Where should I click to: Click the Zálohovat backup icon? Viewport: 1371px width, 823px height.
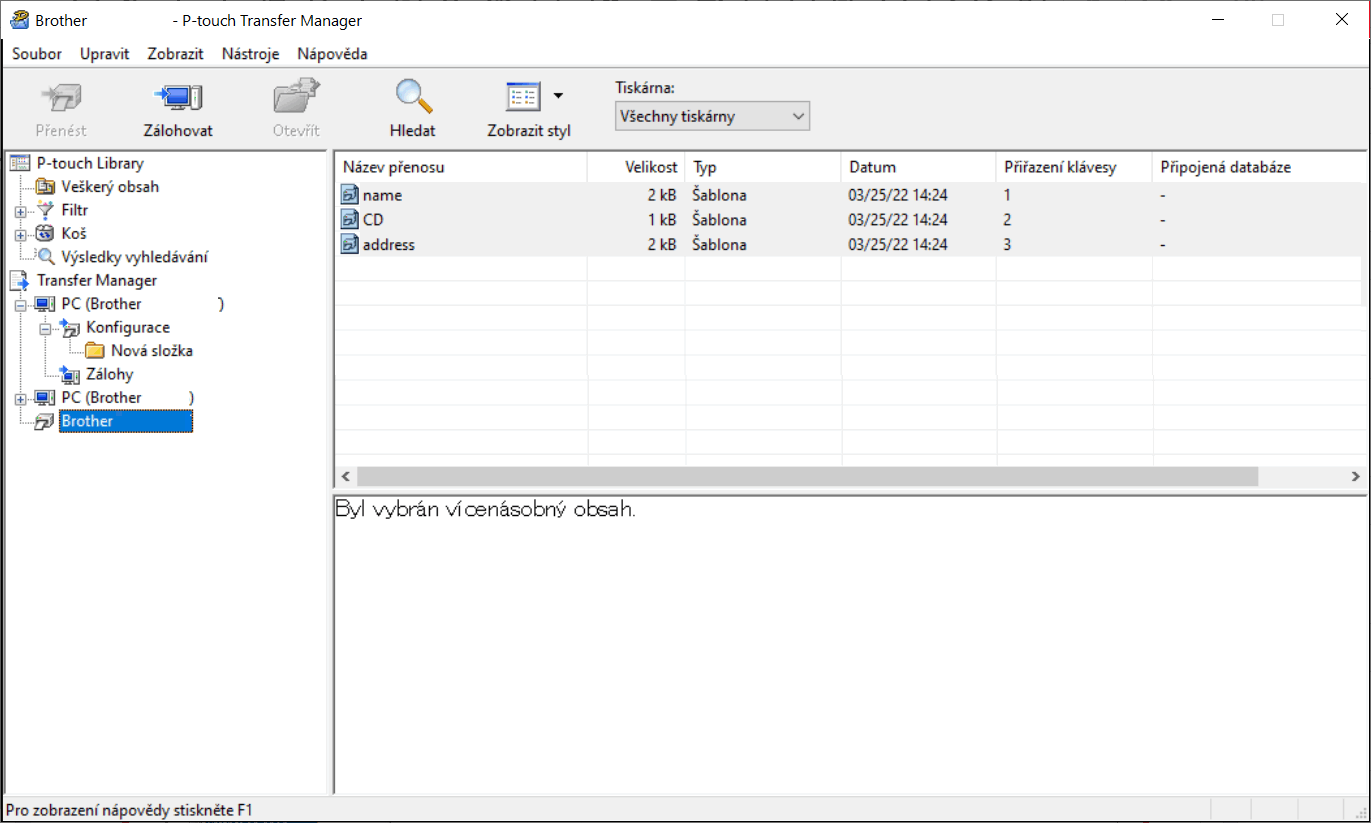(178, 98)
